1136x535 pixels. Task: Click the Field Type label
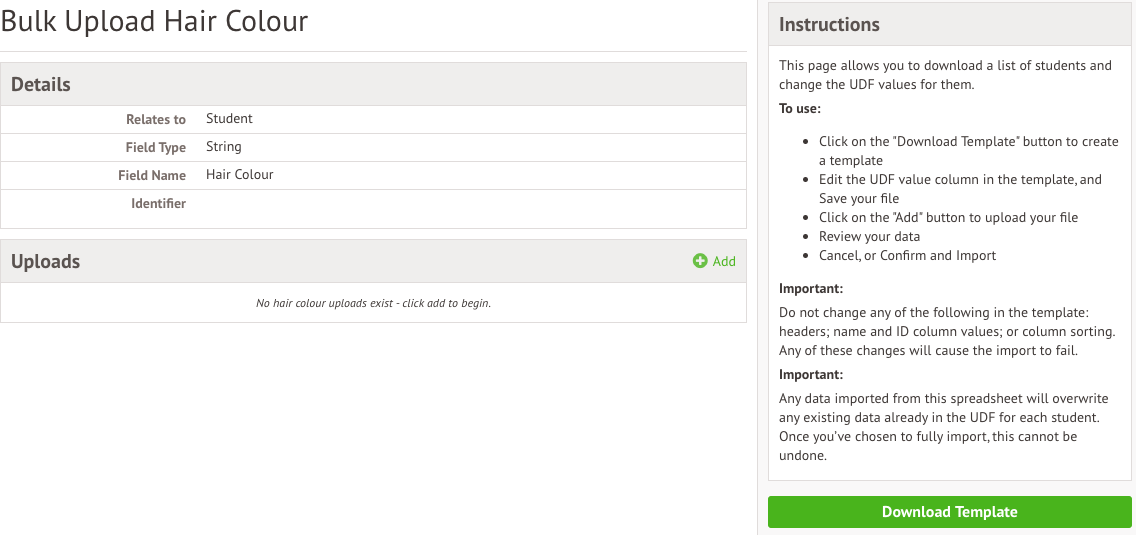coord(155,147)
